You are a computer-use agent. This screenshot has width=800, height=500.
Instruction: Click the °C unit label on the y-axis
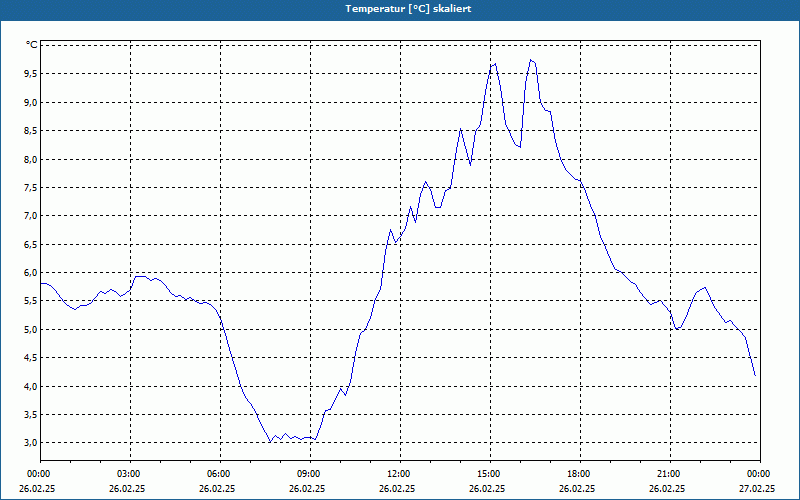pyautogui.click(x=32, y=45)
